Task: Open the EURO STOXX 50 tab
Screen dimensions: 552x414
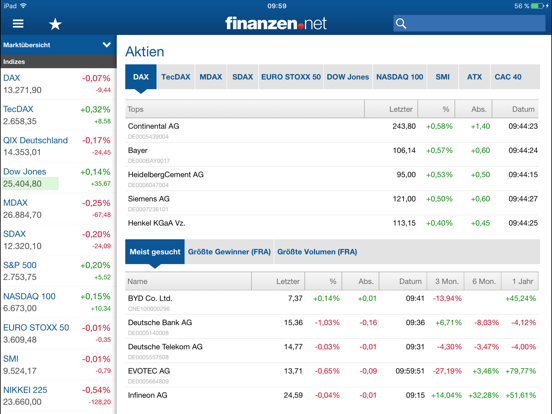Action: [x=291, y=77]
